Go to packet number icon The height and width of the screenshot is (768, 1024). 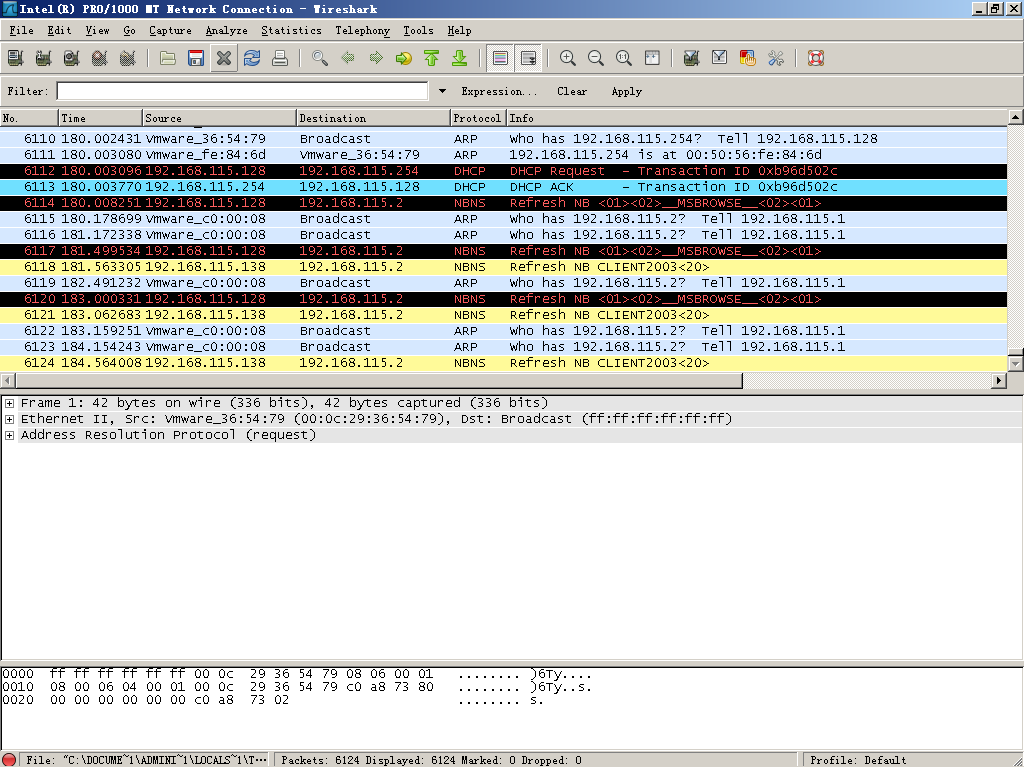[404, 58]
